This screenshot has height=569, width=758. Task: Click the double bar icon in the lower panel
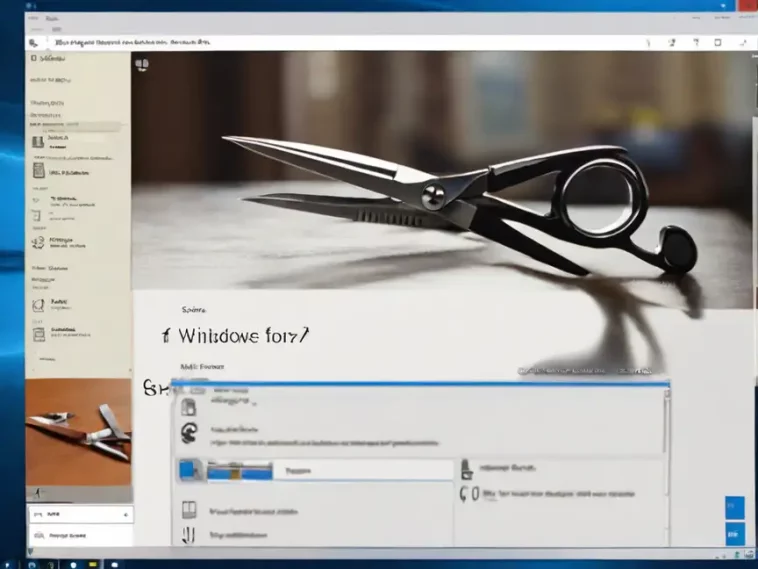coord(188,535)
